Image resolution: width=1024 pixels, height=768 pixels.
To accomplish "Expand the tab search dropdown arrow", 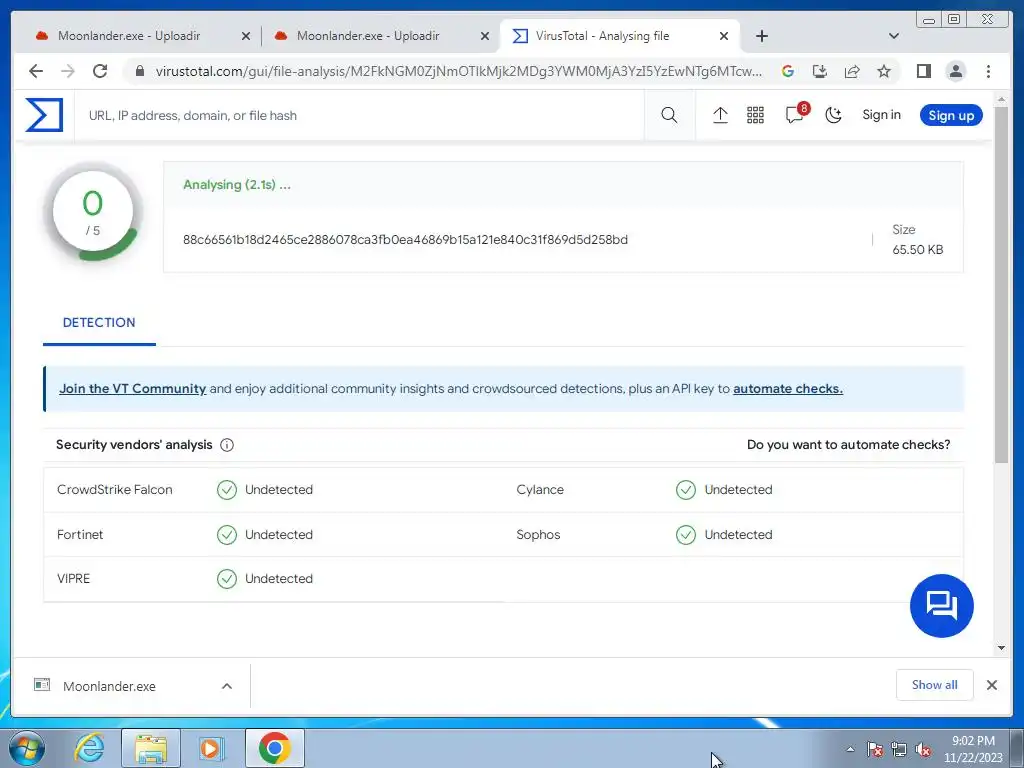I will point(893,36).
